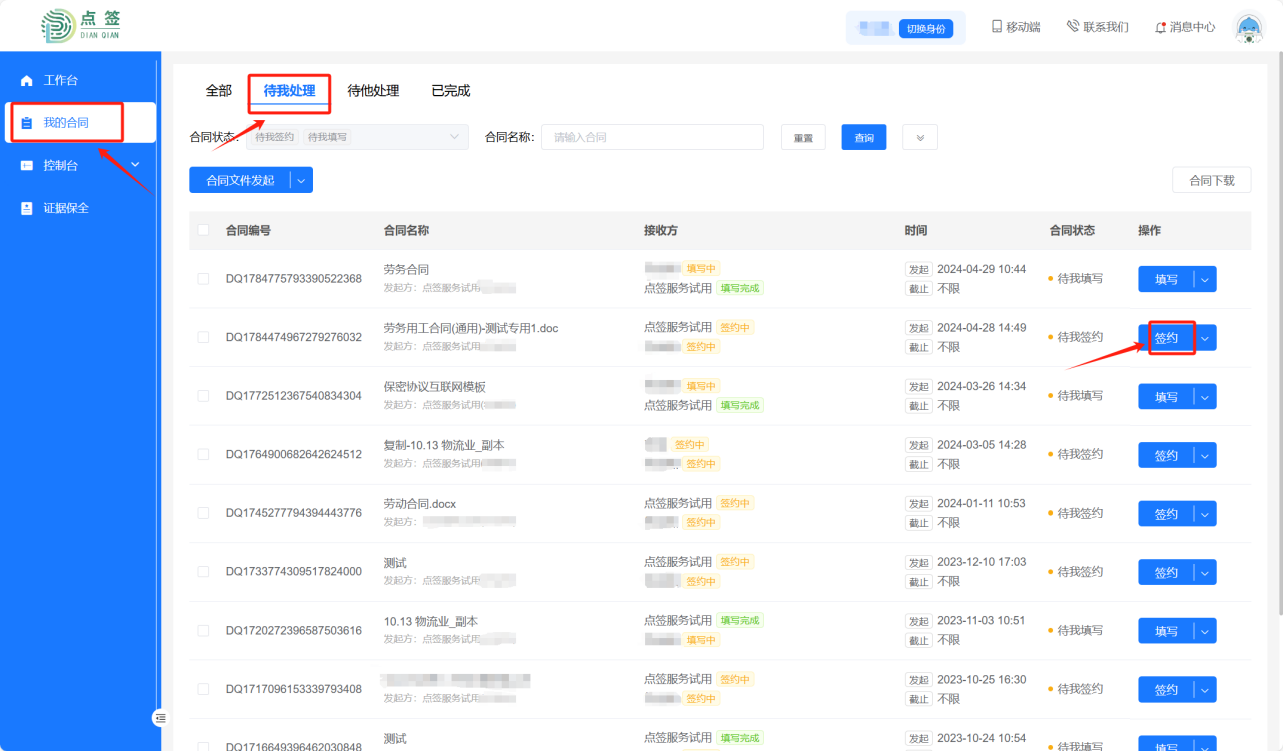Click 待我签约 status of 劳动合同.docx row
This screenshot has height=751, width=1283.
coord(1076,513)
